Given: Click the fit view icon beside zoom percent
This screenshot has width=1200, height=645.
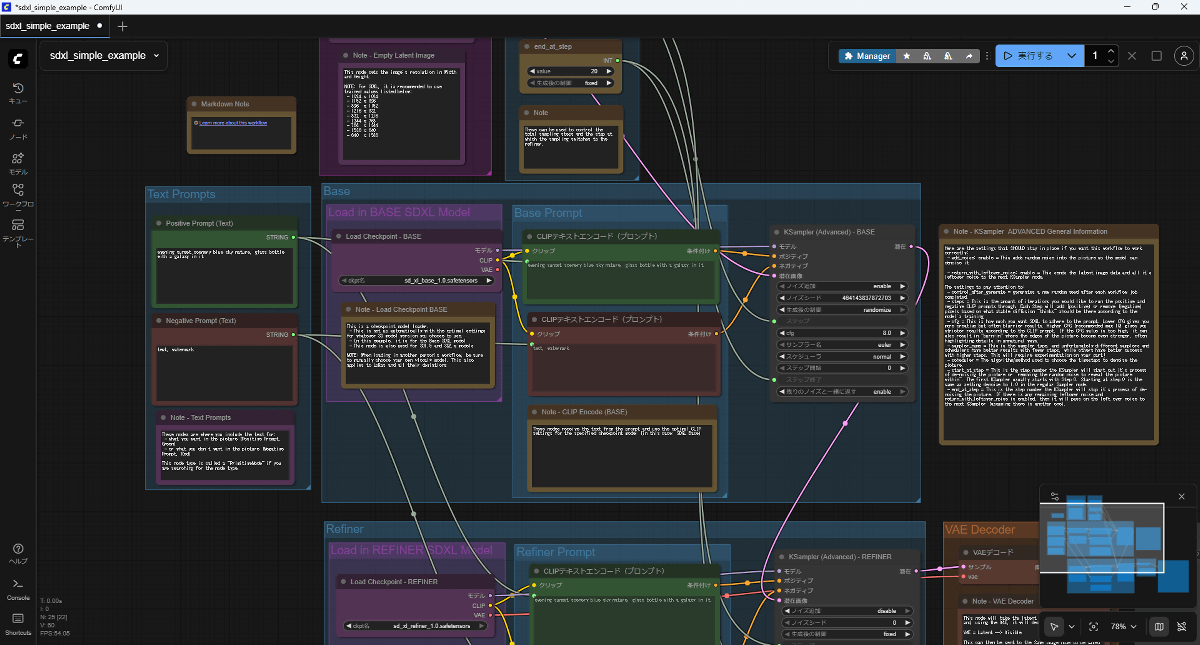Looking at the screenshot, I should 1093,627.
